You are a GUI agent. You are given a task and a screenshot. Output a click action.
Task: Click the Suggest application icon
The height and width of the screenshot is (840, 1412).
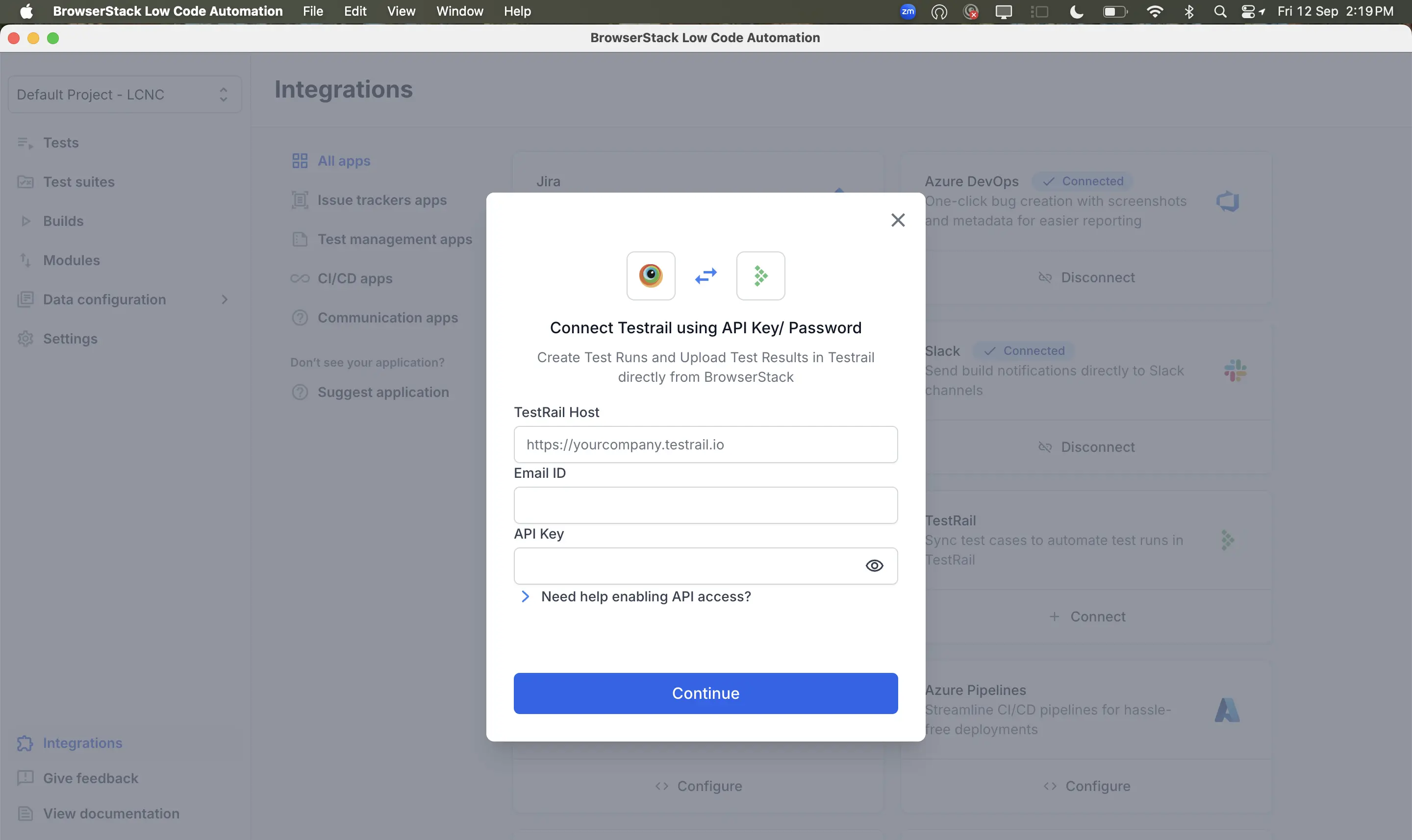(300, 392)
